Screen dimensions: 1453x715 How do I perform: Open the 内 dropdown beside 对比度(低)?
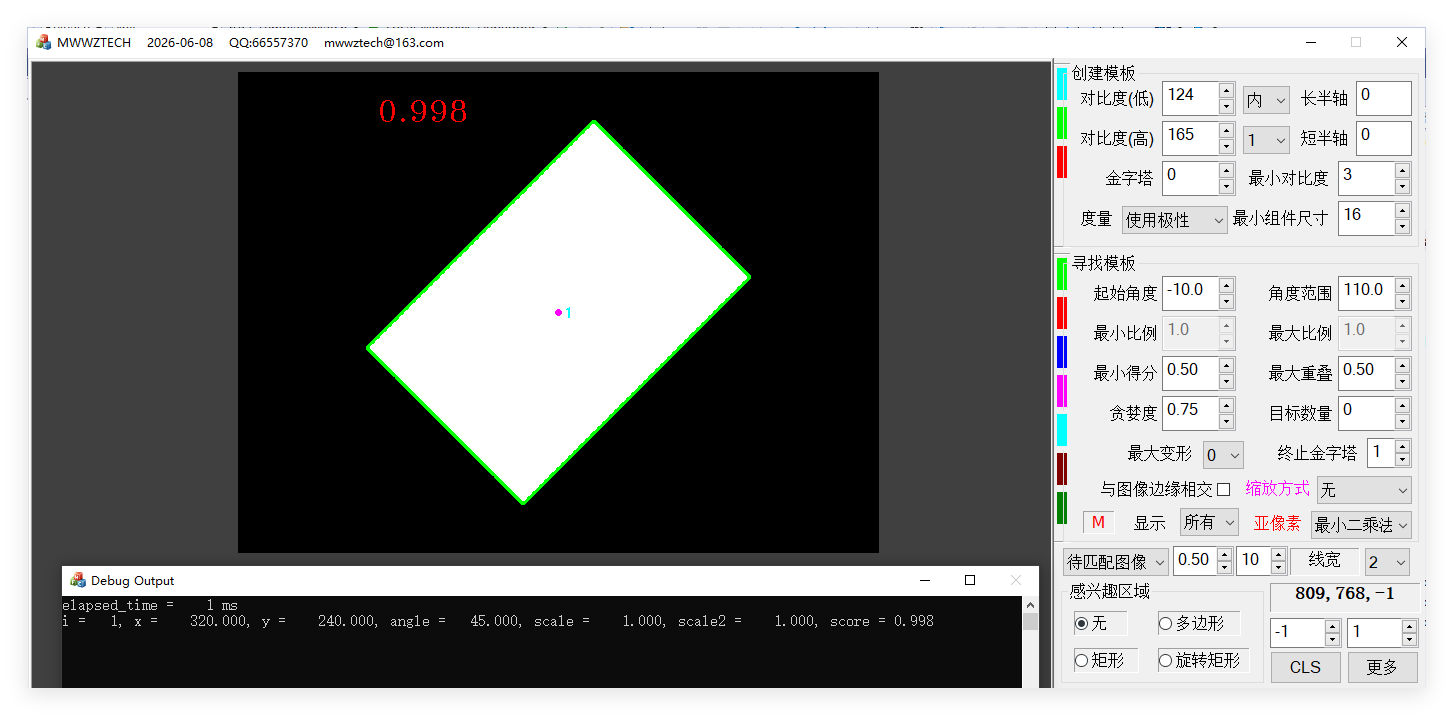coord(1266,100)
